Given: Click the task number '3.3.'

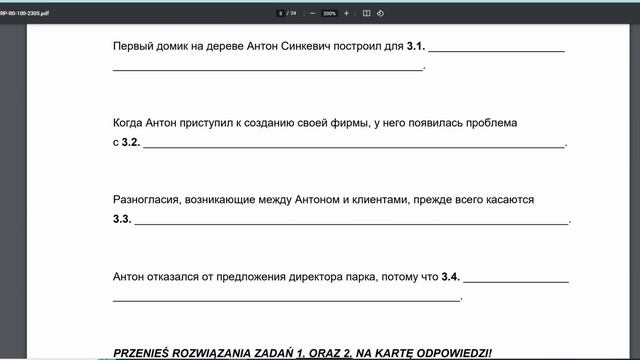Looking at the screenshot, I should (x=122, y=219).
